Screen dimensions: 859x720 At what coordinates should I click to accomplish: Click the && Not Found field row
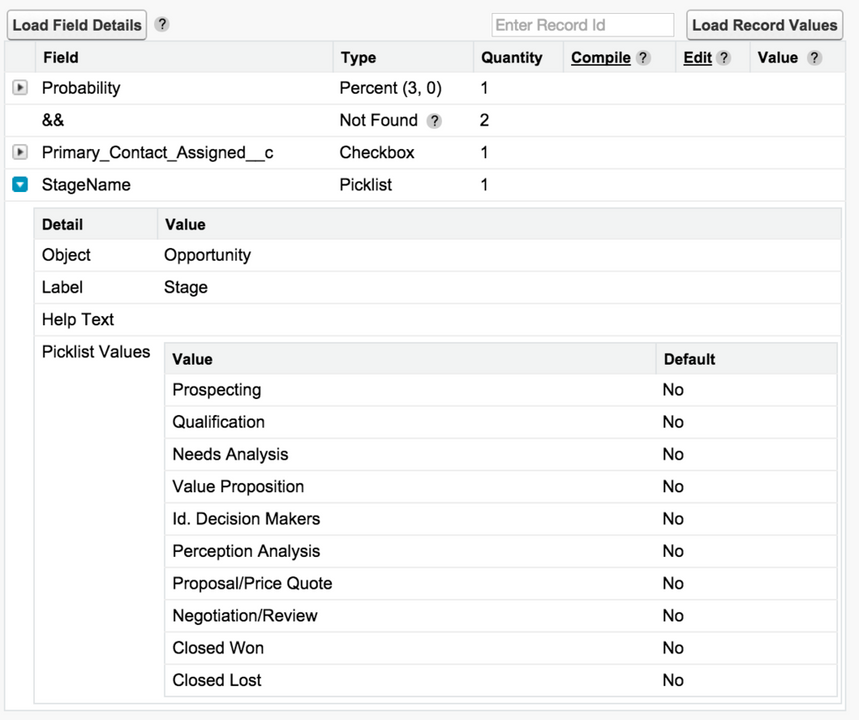(x=425, y=120)
